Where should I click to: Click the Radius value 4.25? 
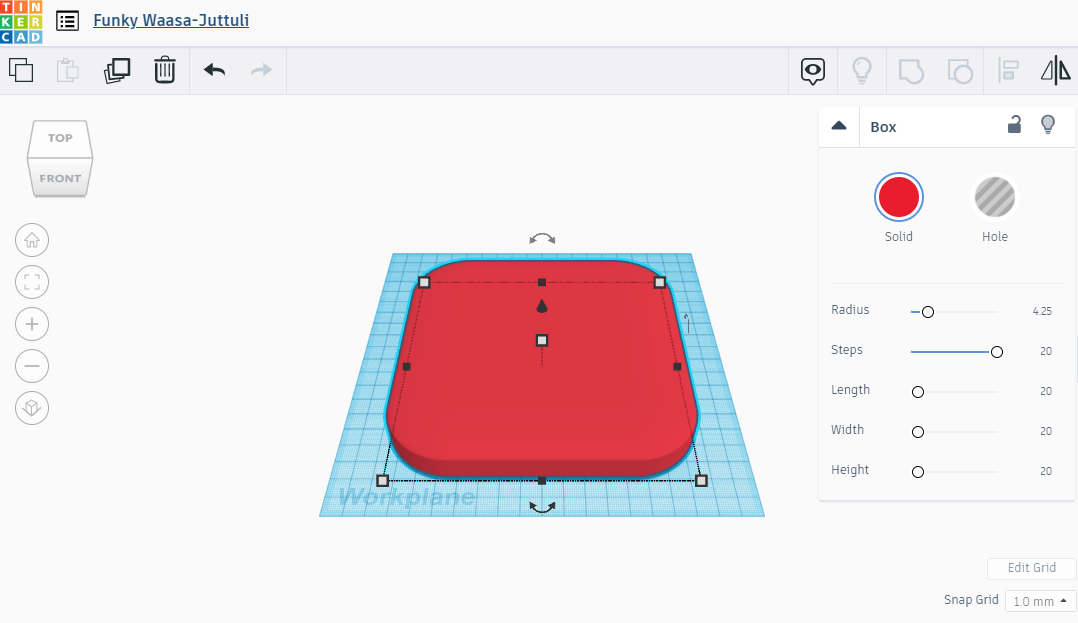[x=1042, y=312]
